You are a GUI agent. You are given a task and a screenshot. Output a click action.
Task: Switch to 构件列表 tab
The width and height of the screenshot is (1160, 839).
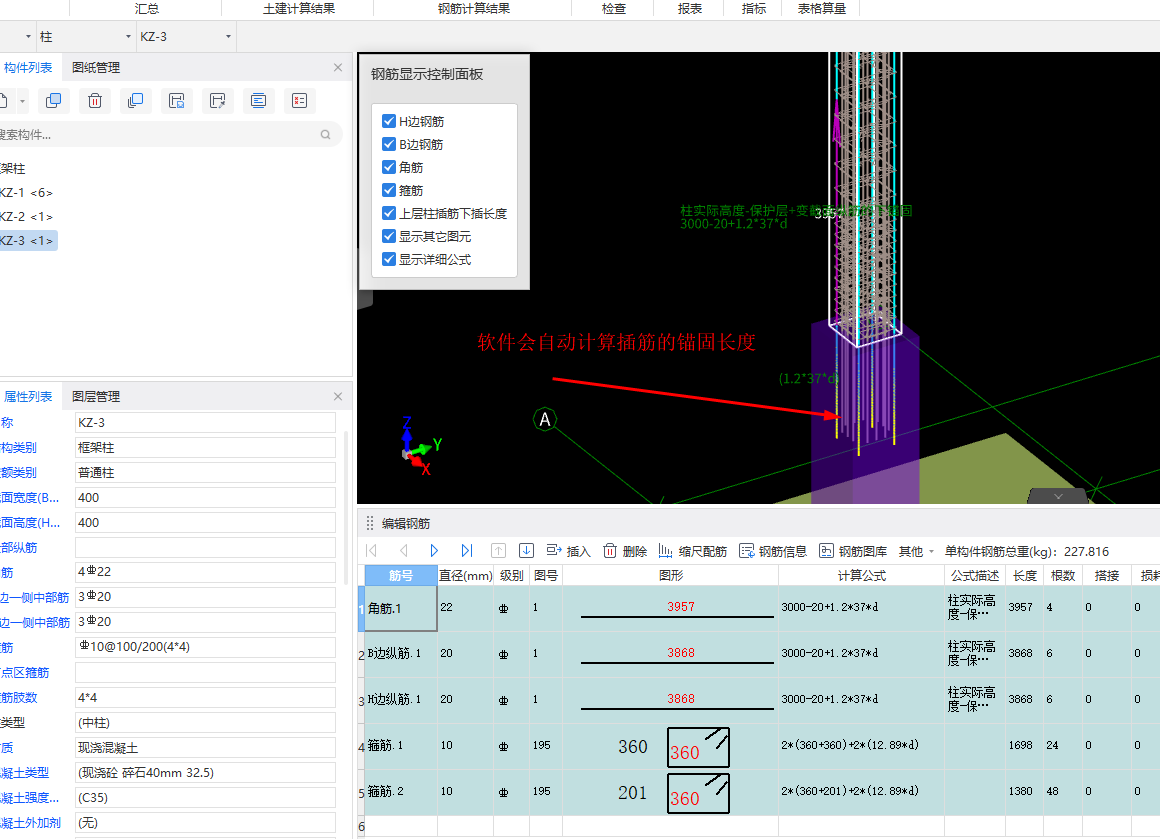tap(27, 67)
